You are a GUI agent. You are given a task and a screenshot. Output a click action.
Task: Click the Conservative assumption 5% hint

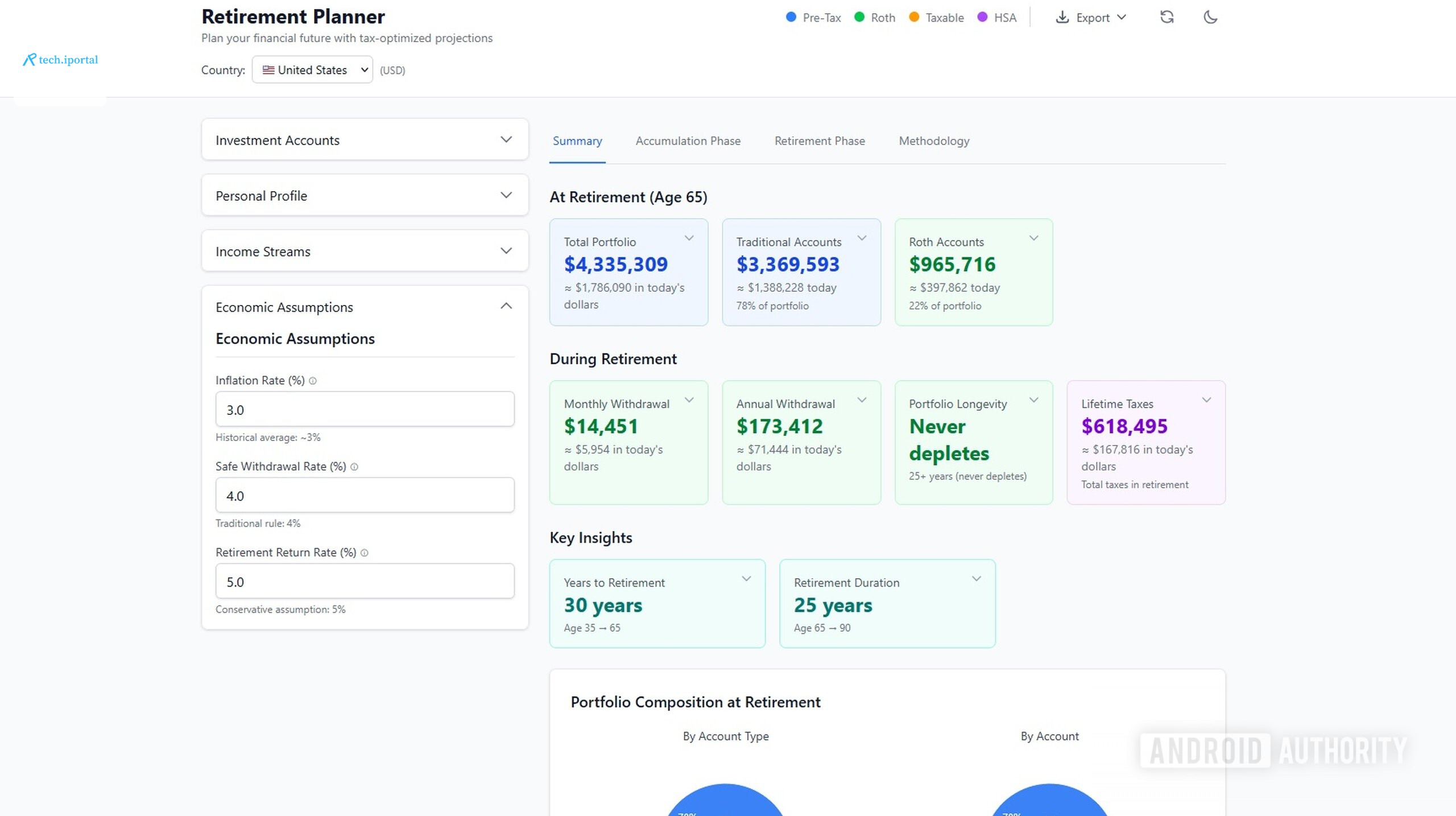click(280, 609)
